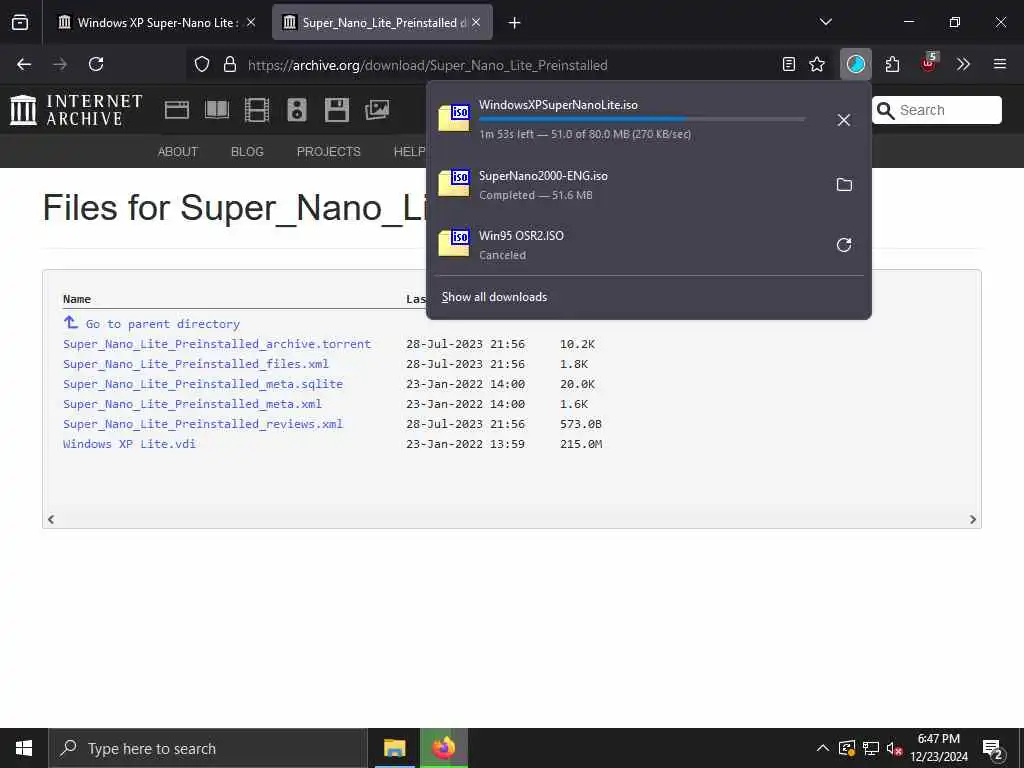Open Firefox View icon in tab bar
Screen dimensions: 1024x768
coord(20,22)
